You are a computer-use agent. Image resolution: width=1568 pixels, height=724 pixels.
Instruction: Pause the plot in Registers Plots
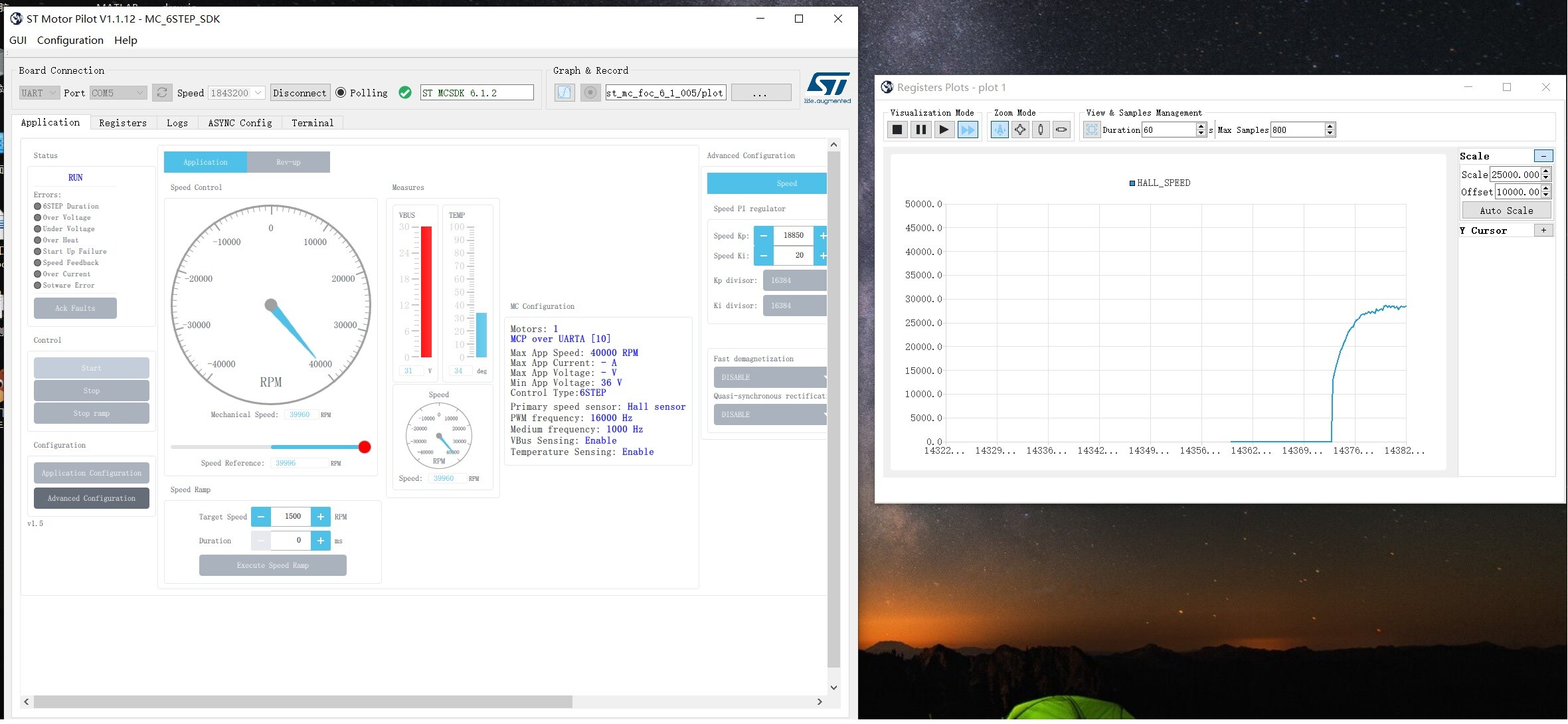point(920,130)
